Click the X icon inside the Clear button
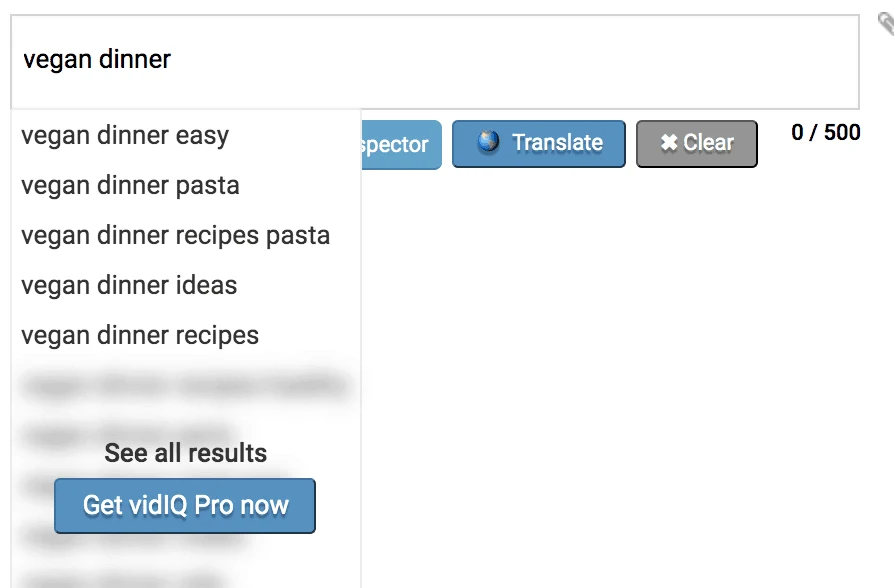Image resolution: width=894 pixels, height=588 pixels. (668, 143)
